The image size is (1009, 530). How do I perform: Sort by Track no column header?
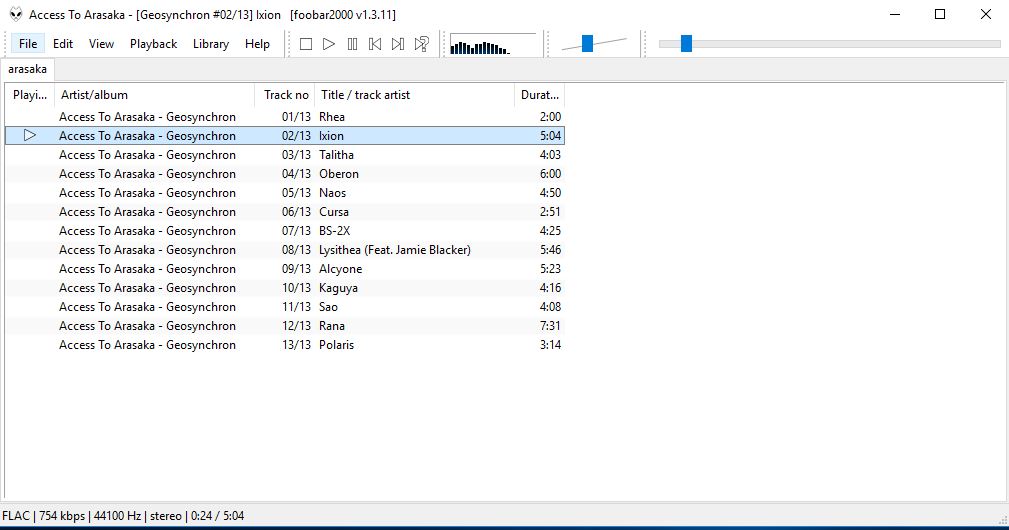(284, 95)
